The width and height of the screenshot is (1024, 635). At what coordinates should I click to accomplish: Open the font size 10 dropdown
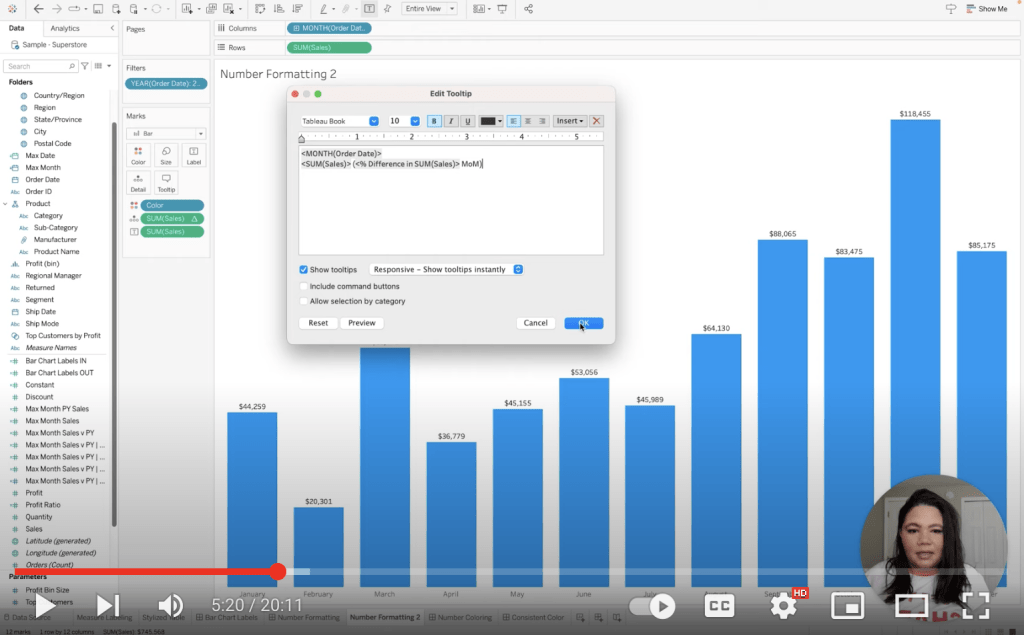(404, 121)
